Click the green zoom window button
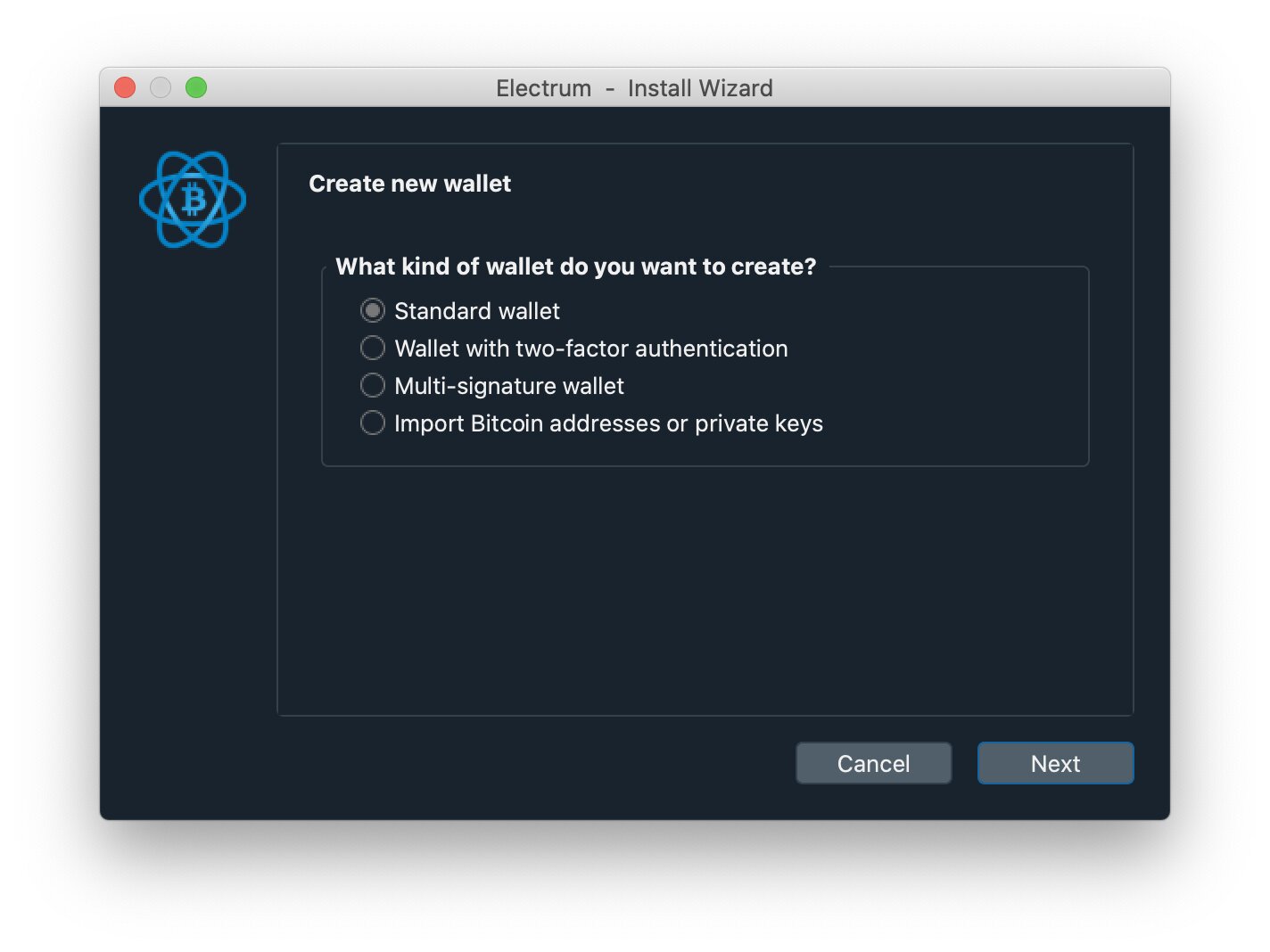 coord(196,87)
